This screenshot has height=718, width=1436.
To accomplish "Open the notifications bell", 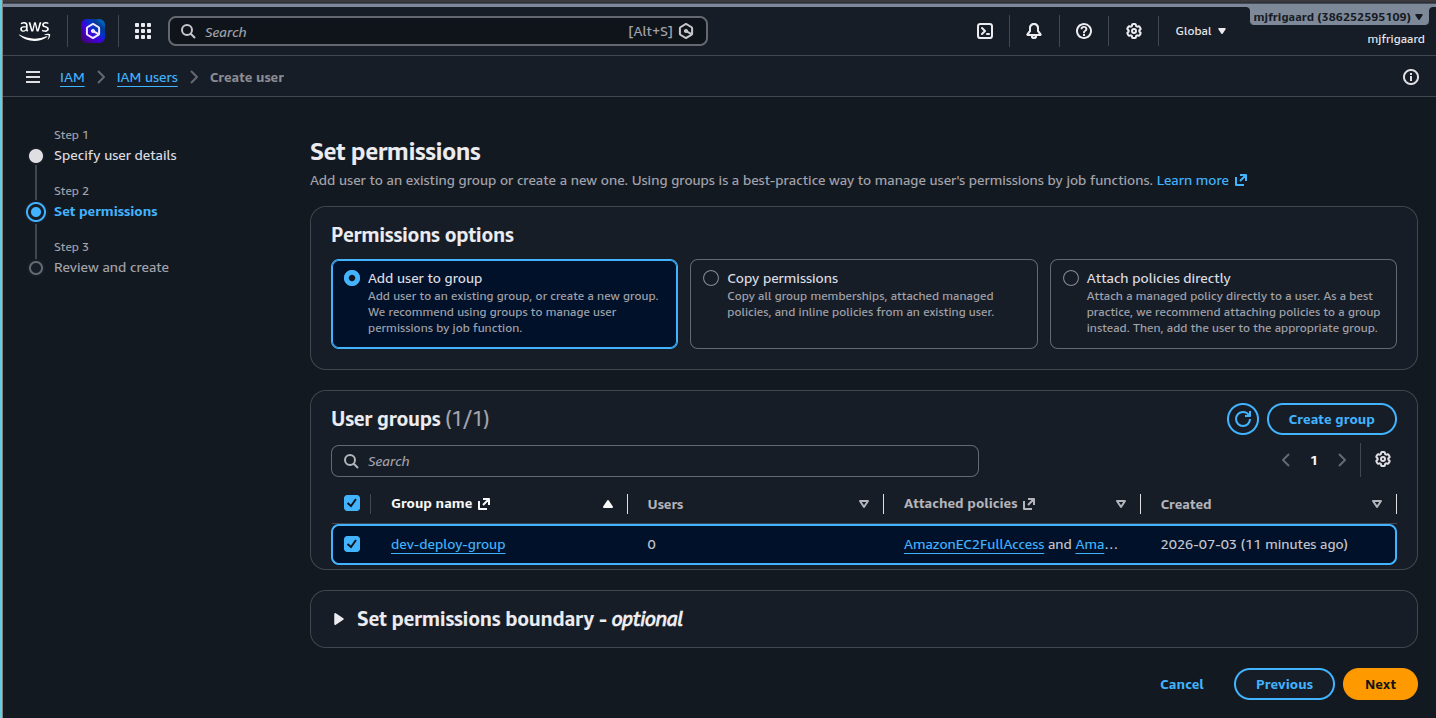I will [1034, 31].
